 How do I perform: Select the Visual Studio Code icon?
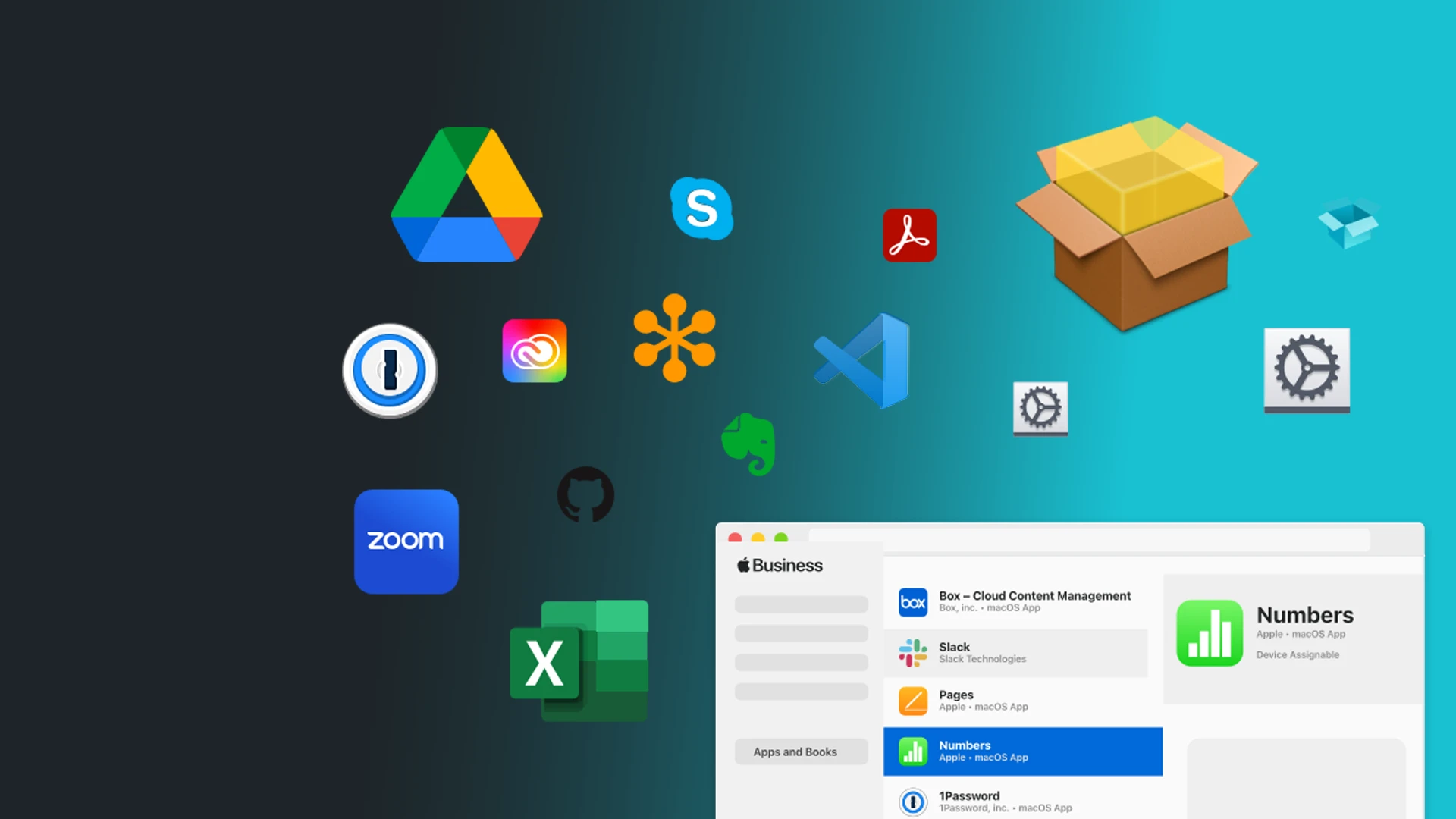862,360
